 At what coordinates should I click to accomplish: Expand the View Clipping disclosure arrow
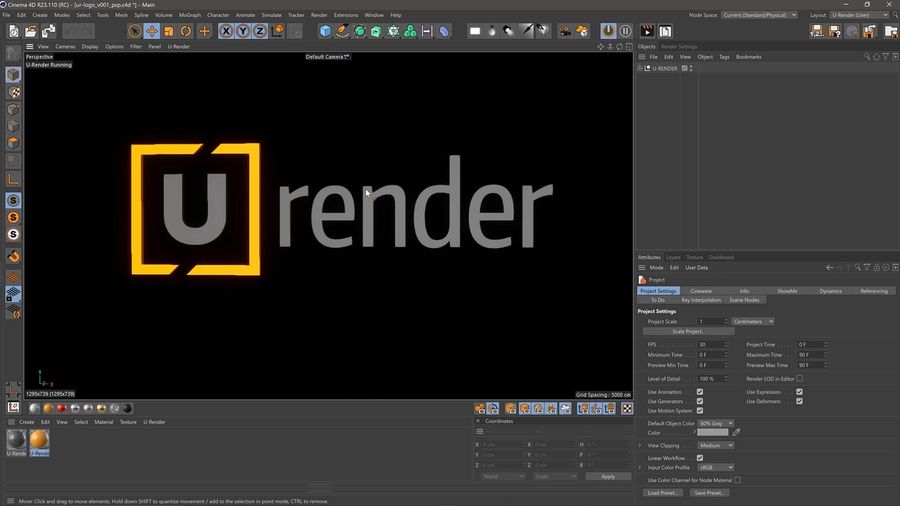coord(641,445)
